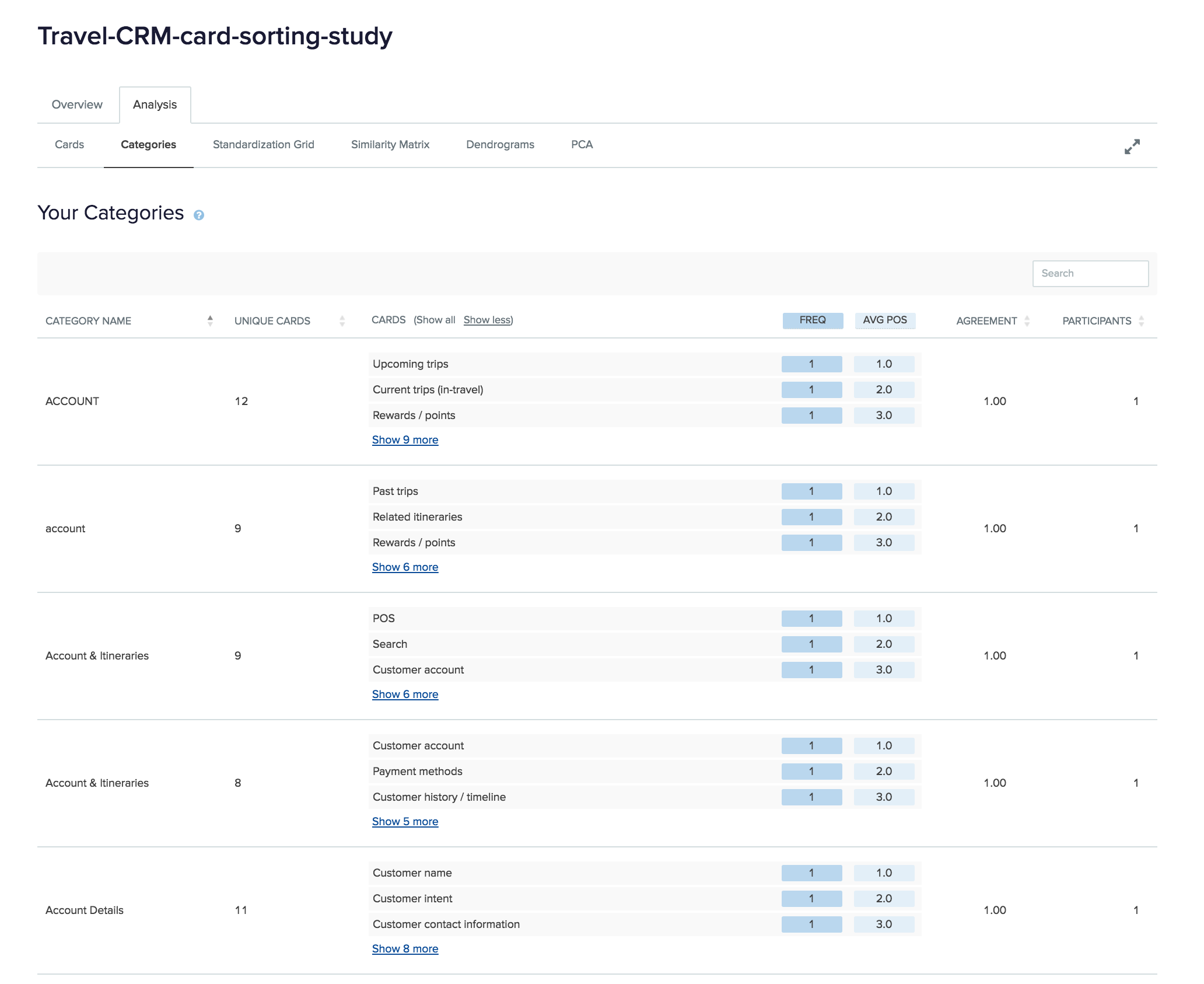Sort by Agreement column arrows

click(1027, 320)
